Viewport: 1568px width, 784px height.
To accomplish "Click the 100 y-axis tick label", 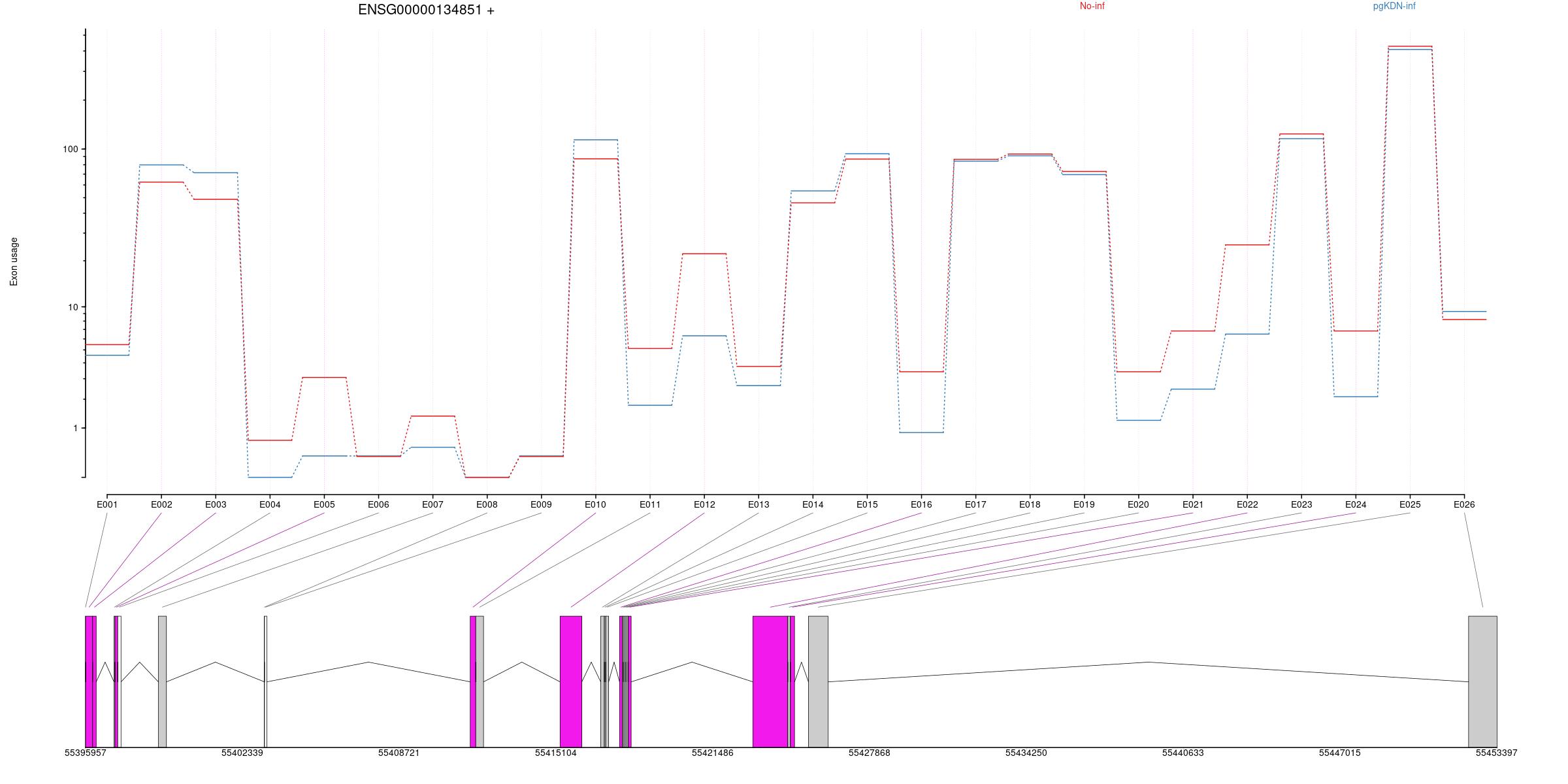I will (70, 149).
